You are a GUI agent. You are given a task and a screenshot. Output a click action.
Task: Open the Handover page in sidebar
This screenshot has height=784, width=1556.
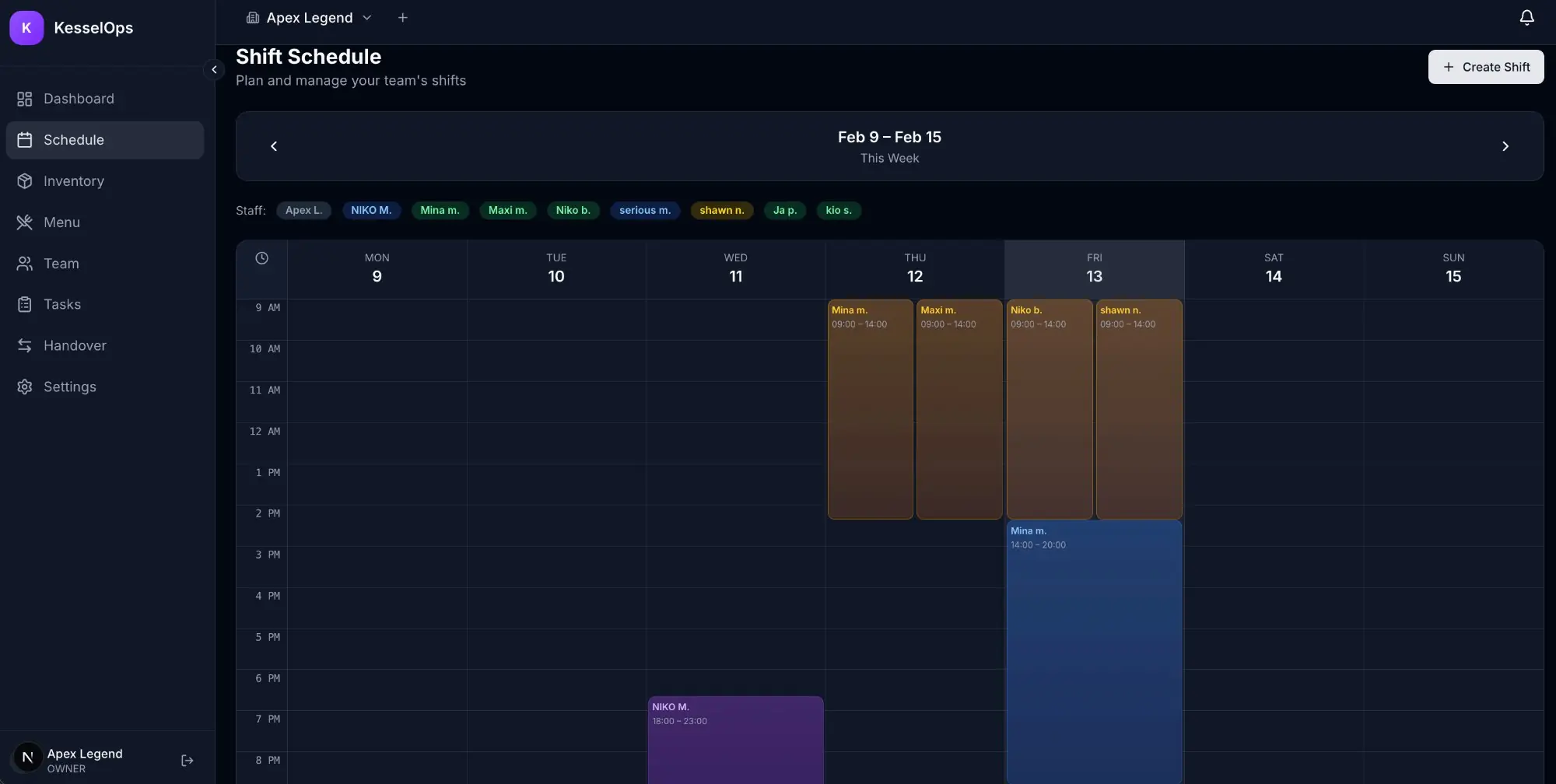coord(75,345)
